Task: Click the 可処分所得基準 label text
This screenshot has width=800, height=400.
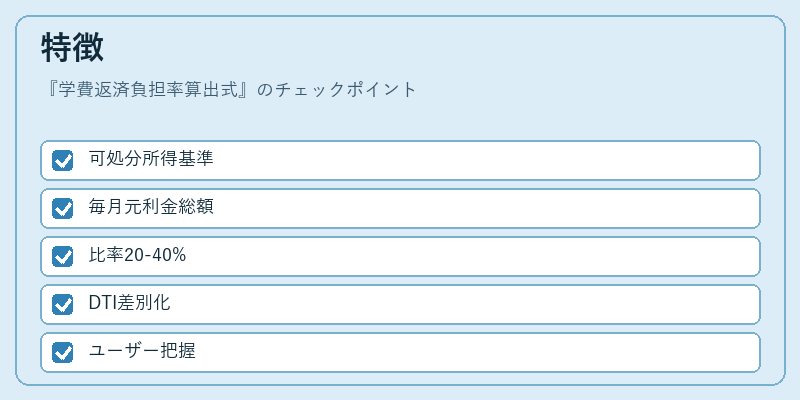Action: click(151, 159)
